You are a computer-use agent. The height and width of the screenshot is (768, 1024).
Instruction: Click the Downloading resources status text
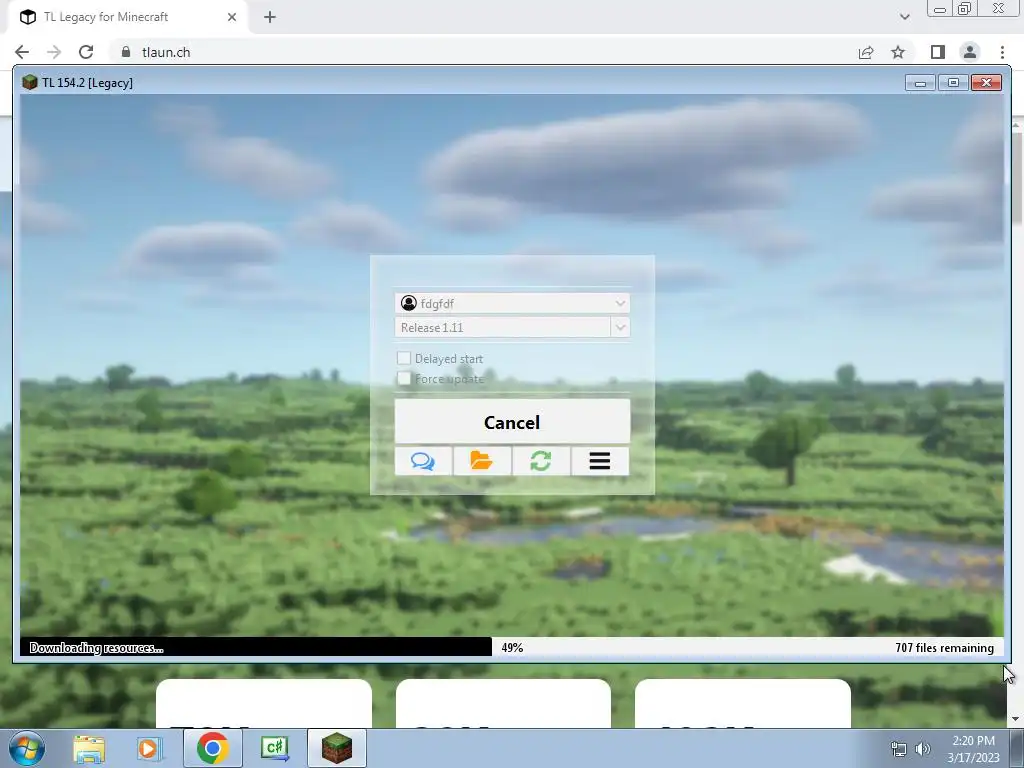click(x=97, y=648)
